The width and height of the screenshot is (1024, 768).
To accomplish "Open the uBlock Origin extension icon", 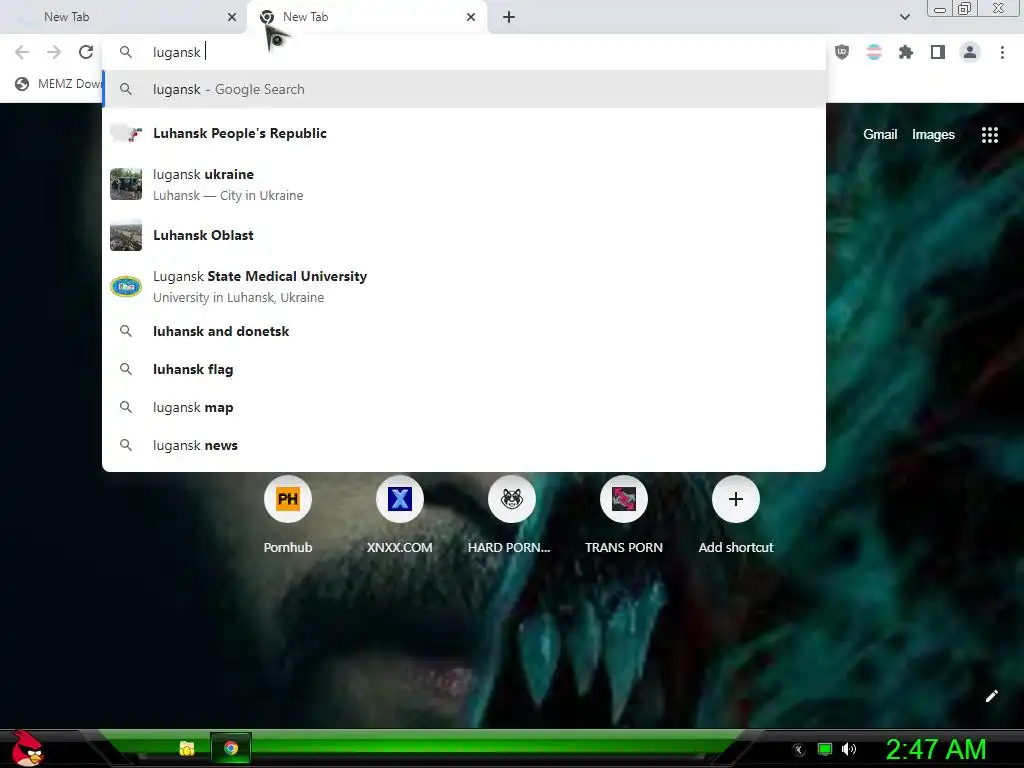I will [842, 52].
